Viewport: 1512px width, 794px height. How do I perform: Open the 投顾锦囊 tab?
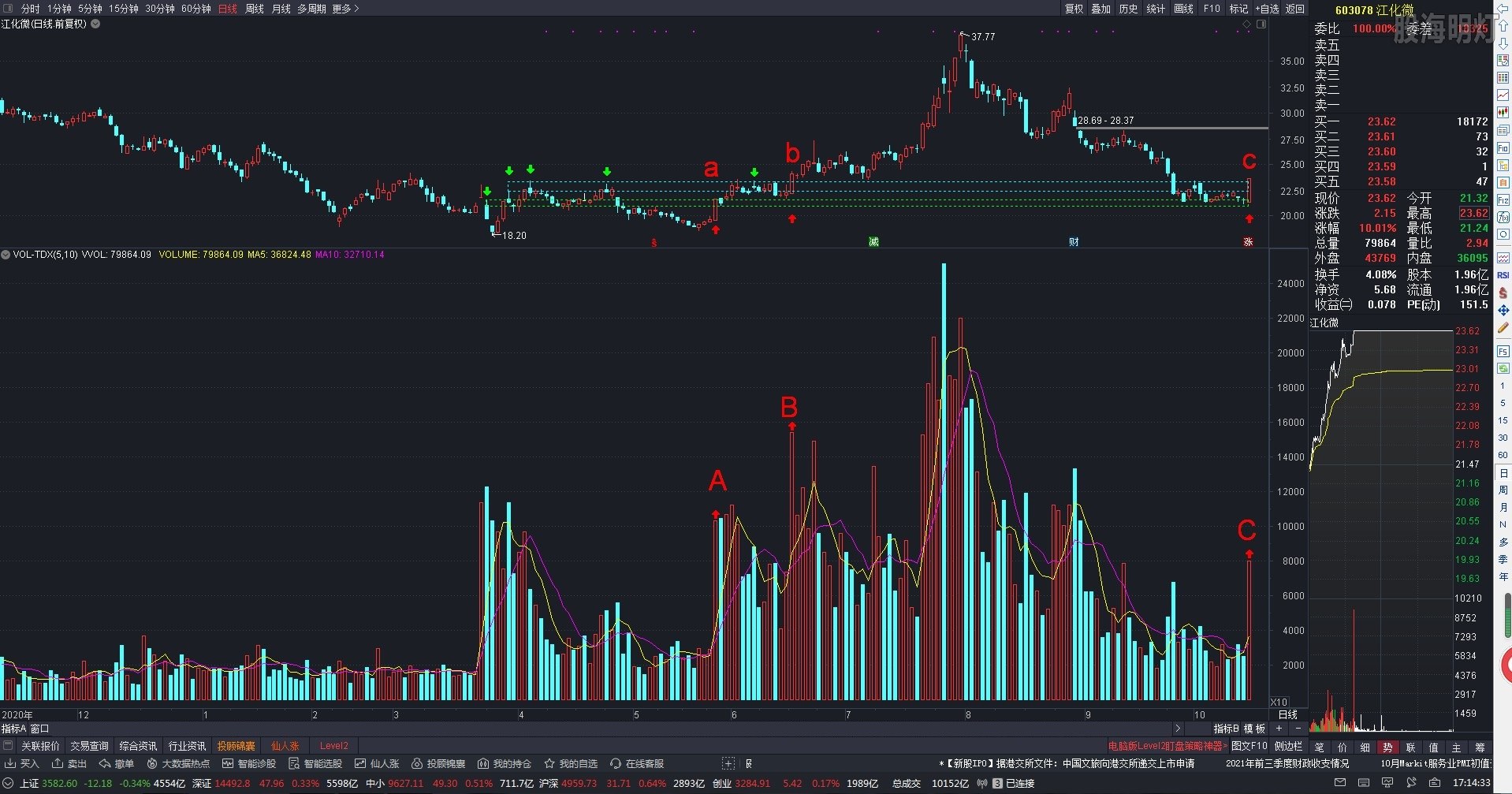[236, 746]
